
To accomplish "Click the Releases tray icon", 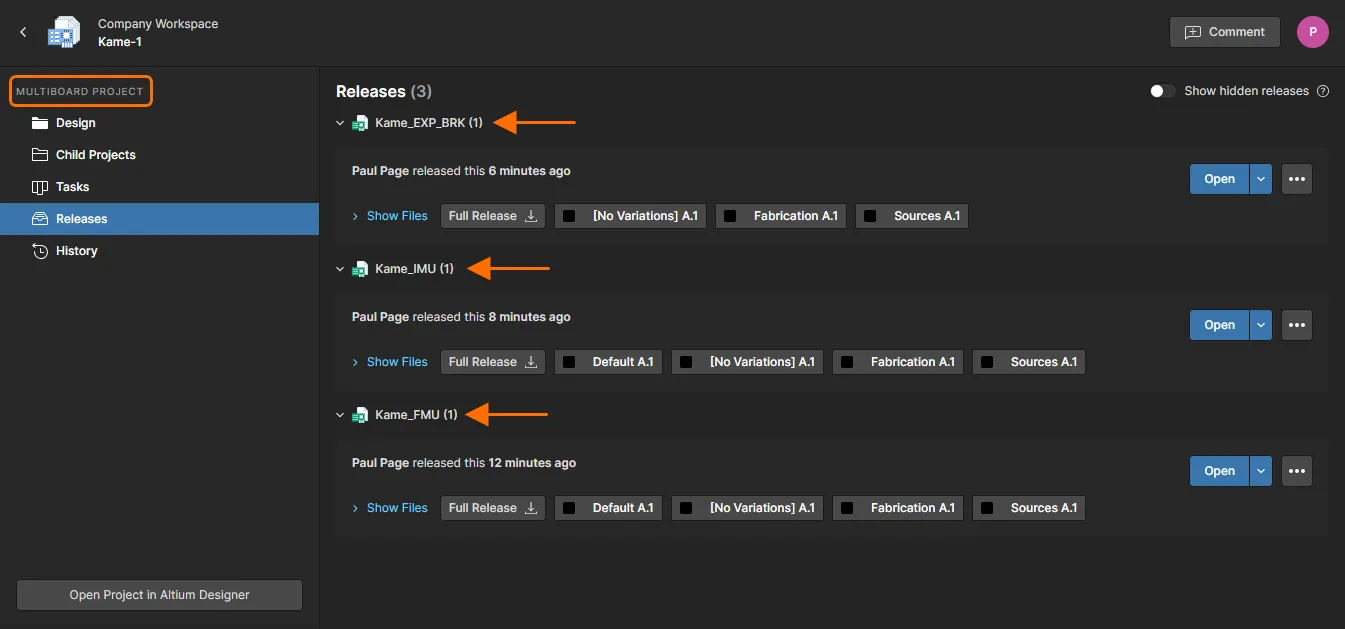I will [x=40, y=219].
